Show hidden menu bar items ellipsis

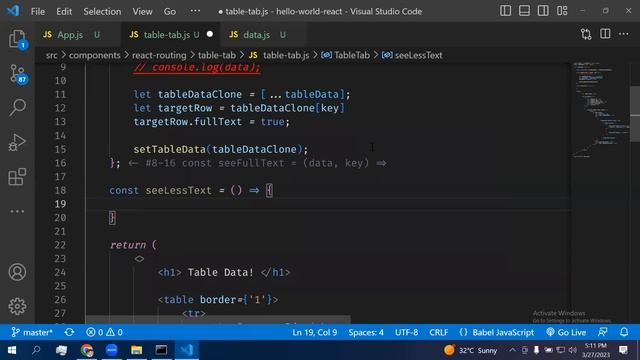click(195, 11)
